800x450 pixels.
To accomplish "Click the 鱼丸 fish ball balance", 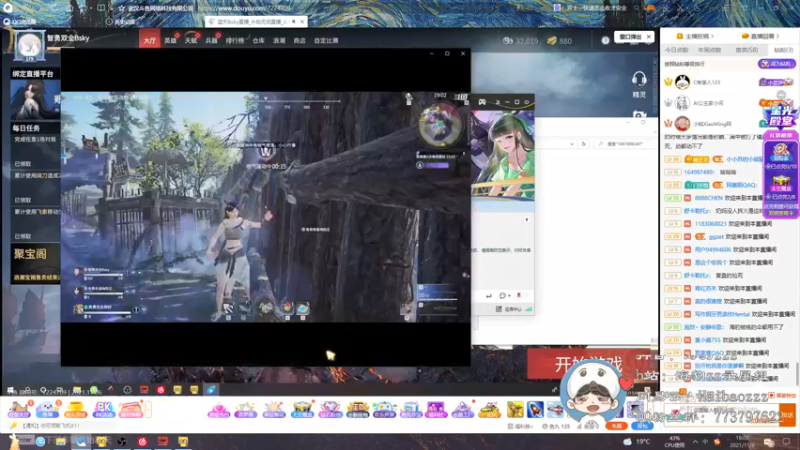I will tap(556, 426).
